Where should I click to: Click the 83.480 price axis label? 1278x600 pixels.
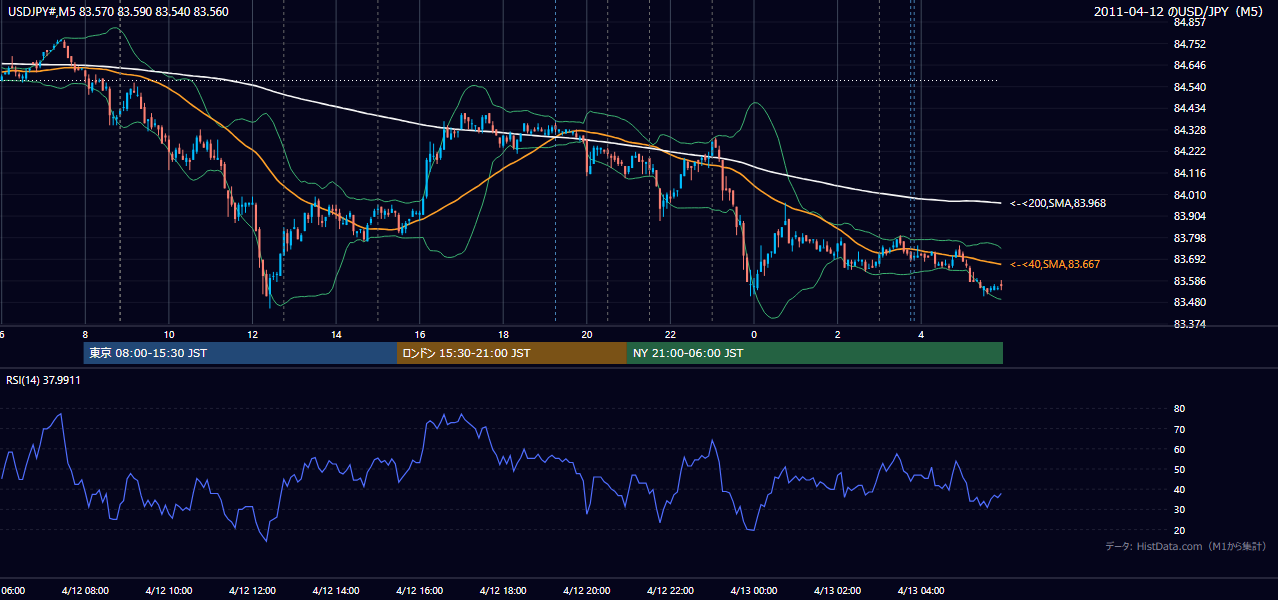[x=1189, y=302]
